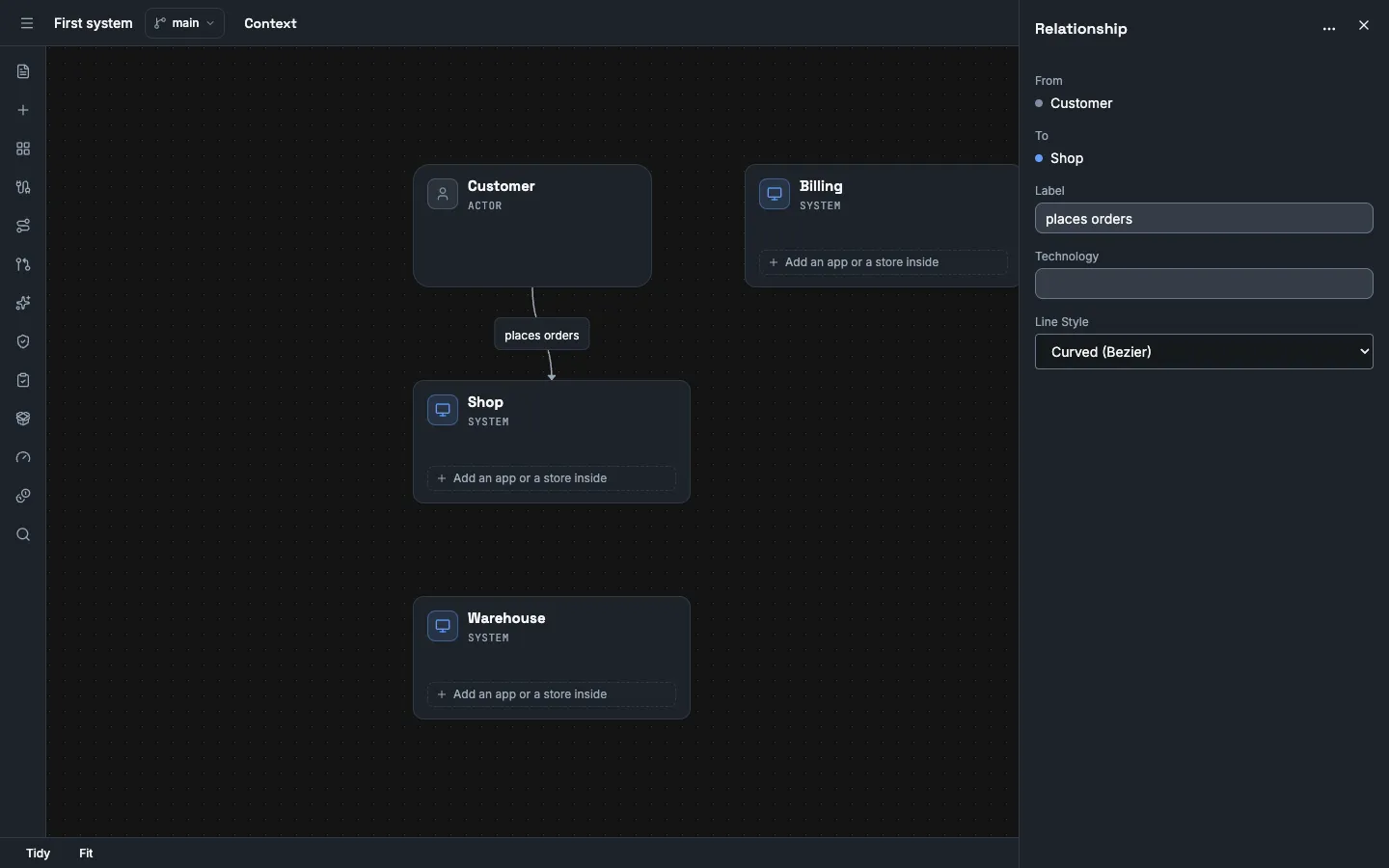Click the To Shop entry in panel
1389x868 pixels.
[1060, 158]
